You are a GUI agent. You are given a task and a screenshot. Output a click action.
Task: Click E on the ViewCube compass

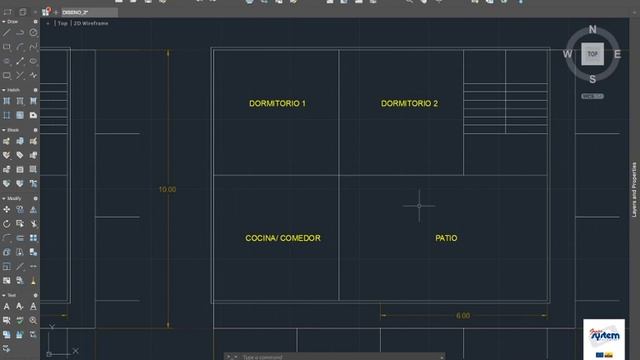pos(618,54)
